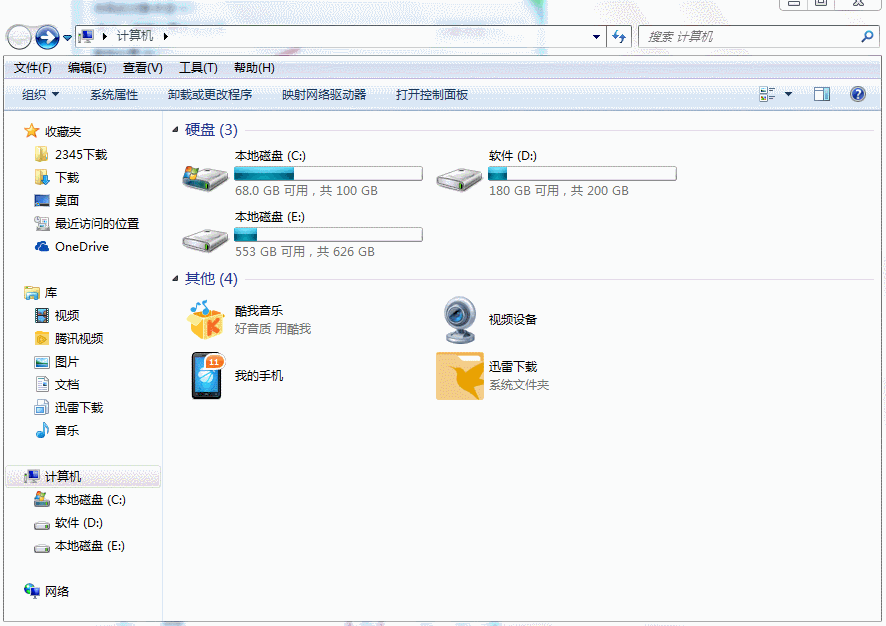886x626 pixels.
Task: Select 软件 (D:) in navigation pane
Action: click(79, 523)
